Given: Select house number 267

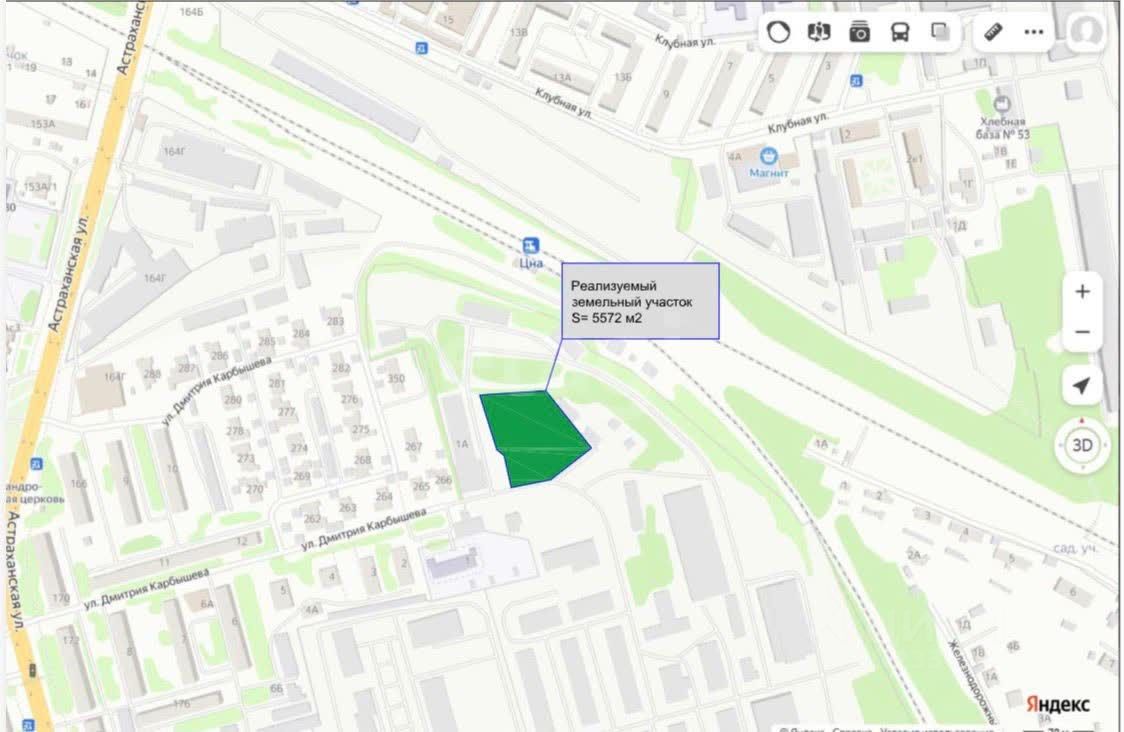Looking at the screenshot, I should 414,446.
